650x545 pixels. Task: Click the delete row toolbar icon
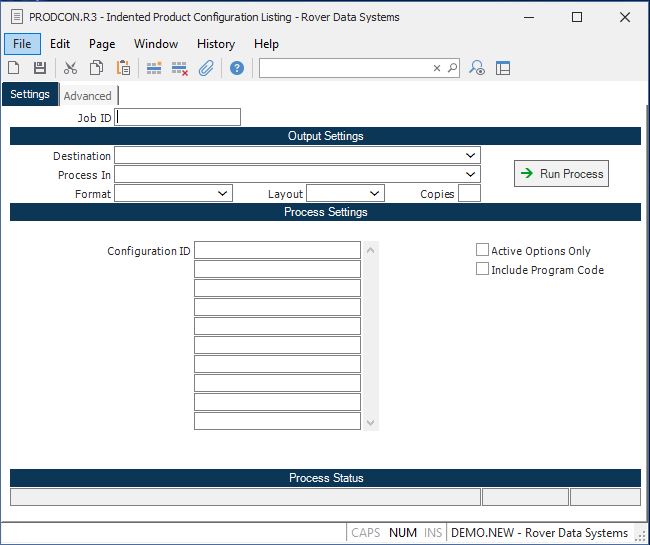click(x=180, y=68)
